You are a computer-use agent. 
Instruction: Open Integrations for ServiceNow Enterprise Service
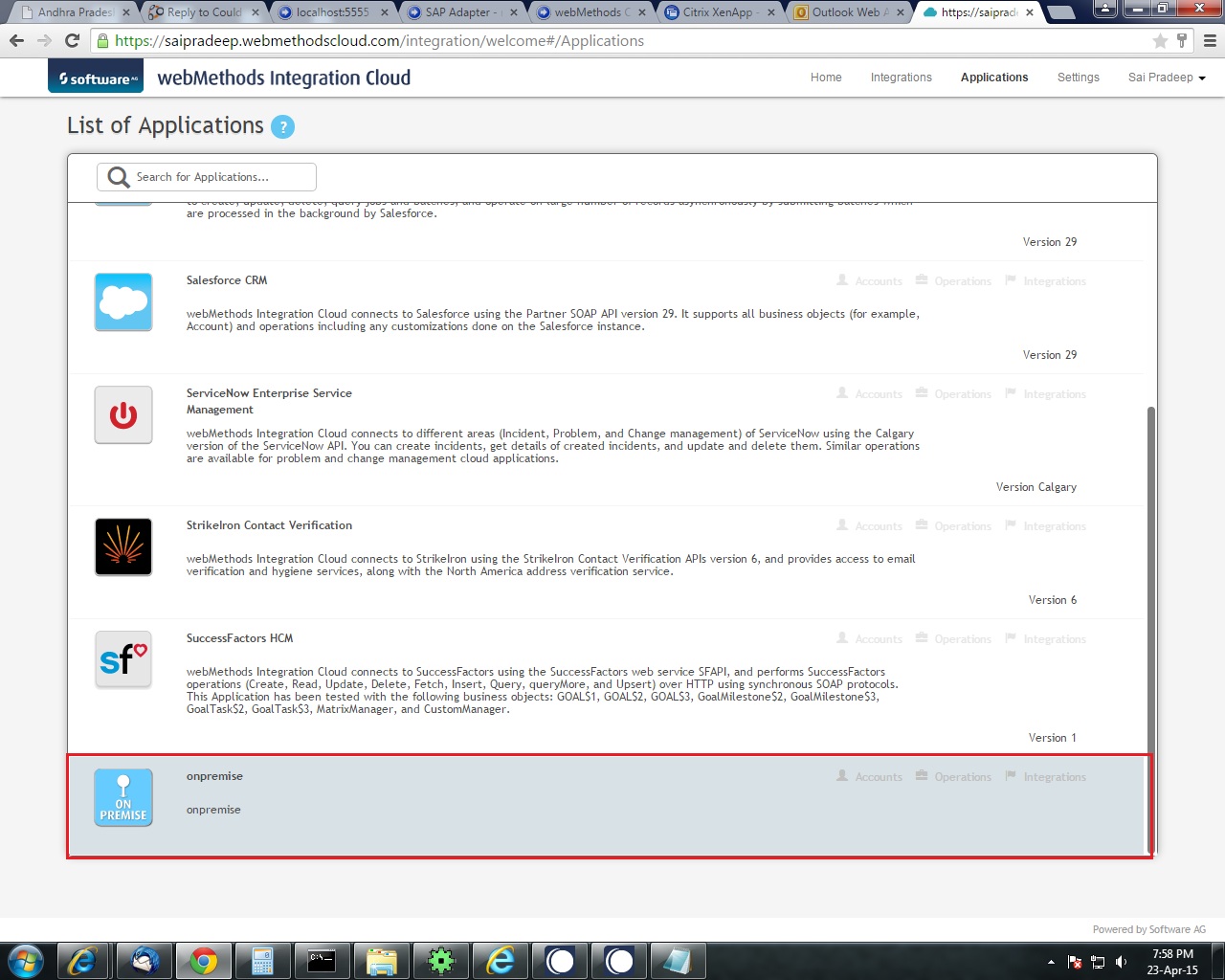[1045, 394]
